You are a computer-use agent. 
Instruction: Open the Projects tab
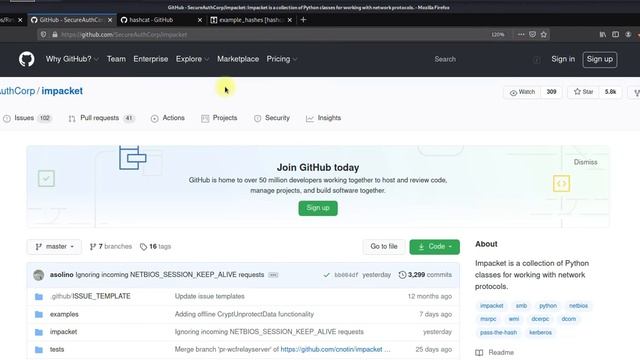[x=219, y=118]
